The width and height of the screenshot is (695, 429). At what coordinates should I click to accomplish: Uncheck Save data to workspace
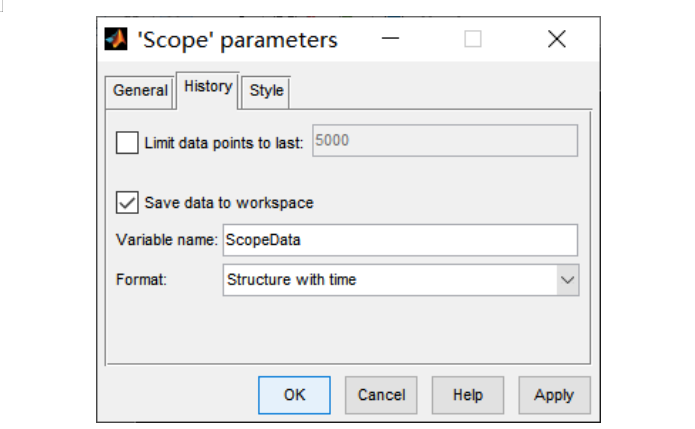pos(128,202)
